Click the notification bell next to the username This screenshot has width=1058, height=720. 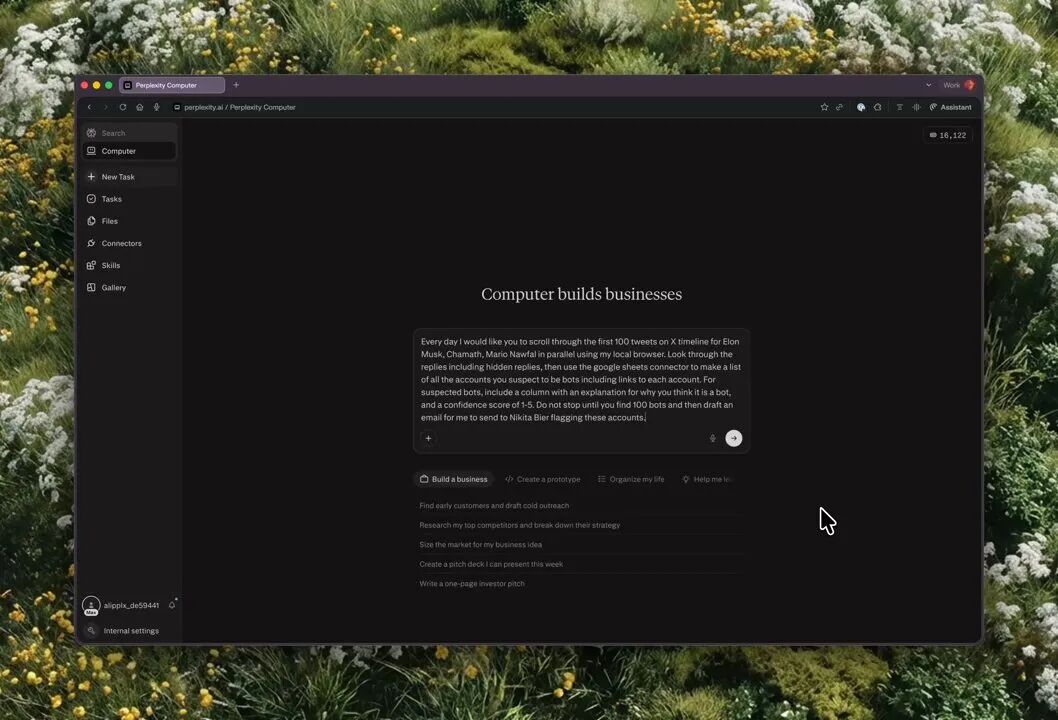tap(172, 605)
